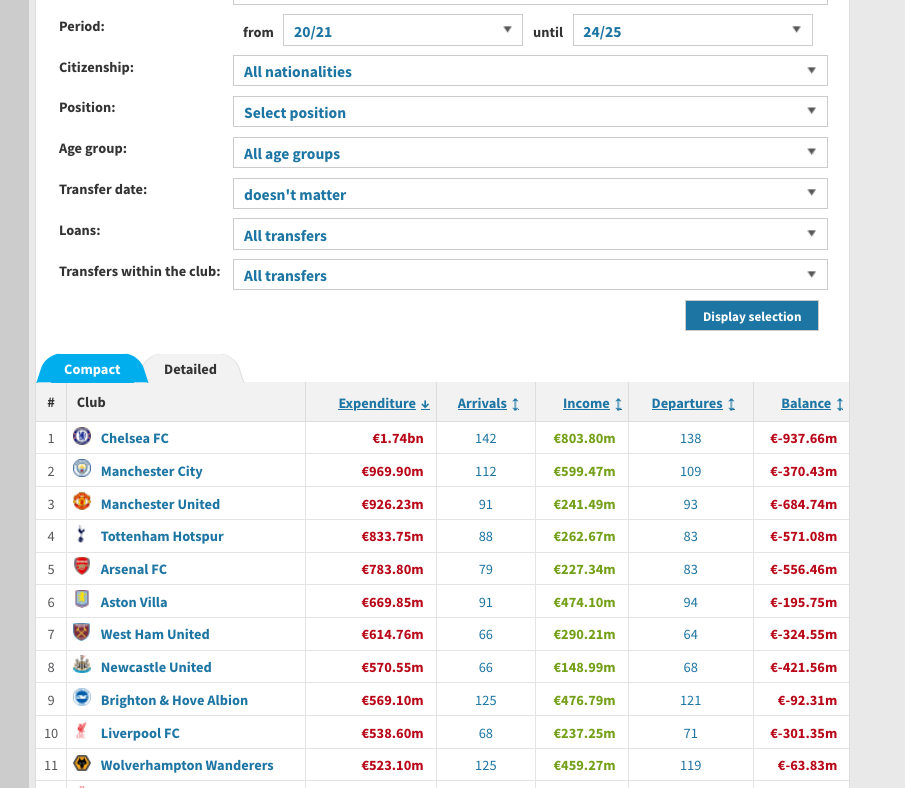Click the West Ham United club crest
The height and width of the screenshot is (788, 905).
coord(82,632)
